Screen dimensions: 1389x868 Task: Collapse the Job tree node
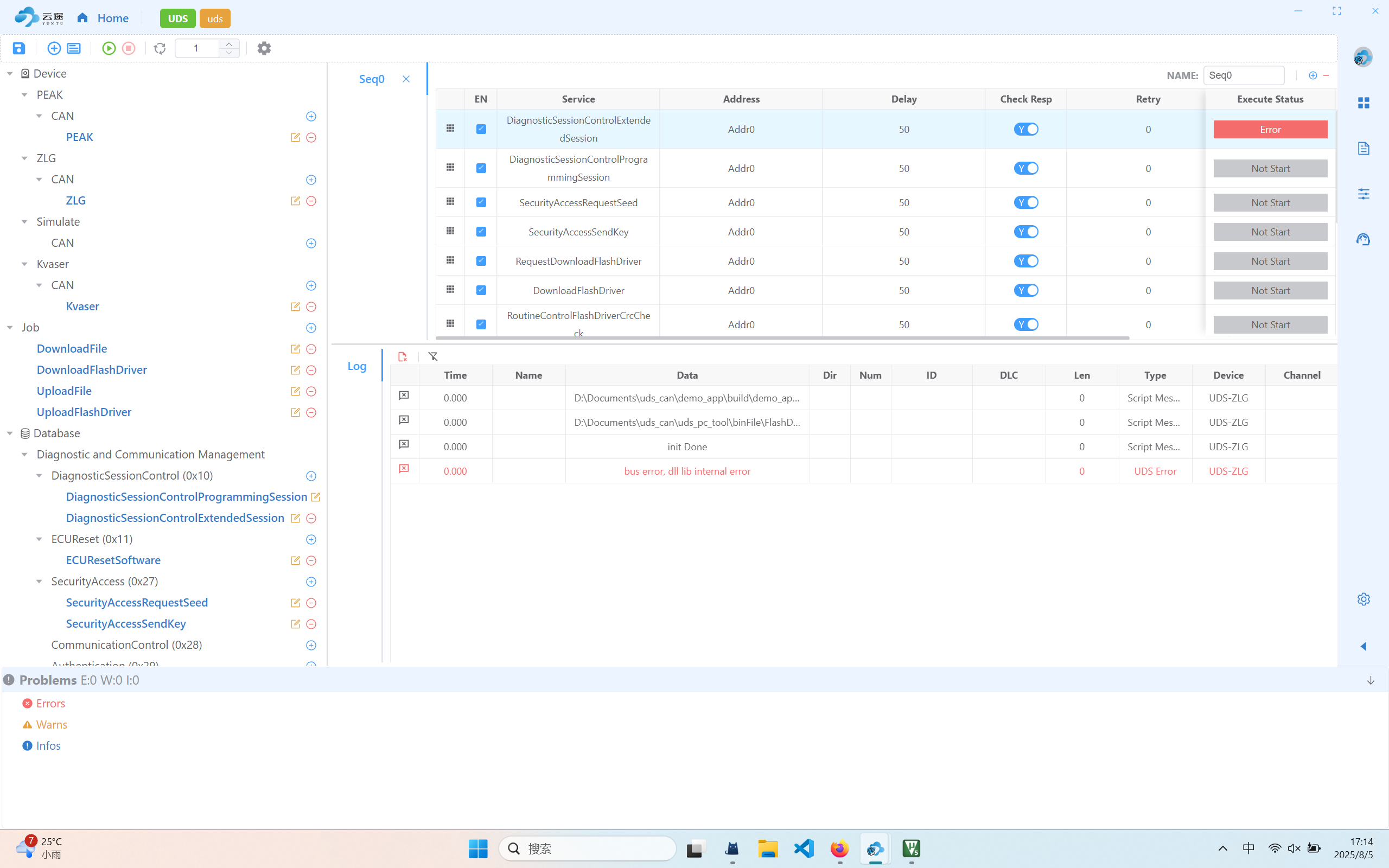(x=10, y=328)
